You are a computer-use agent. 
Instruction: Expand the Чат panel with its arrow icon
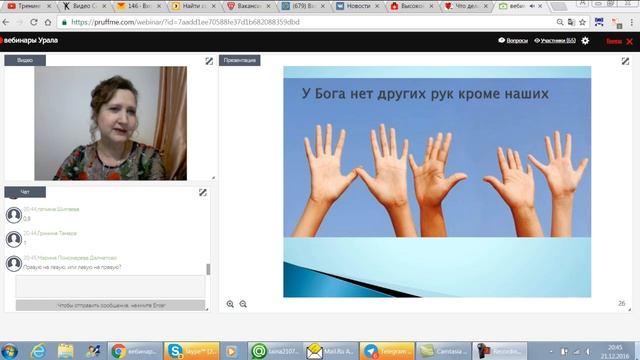202,192
